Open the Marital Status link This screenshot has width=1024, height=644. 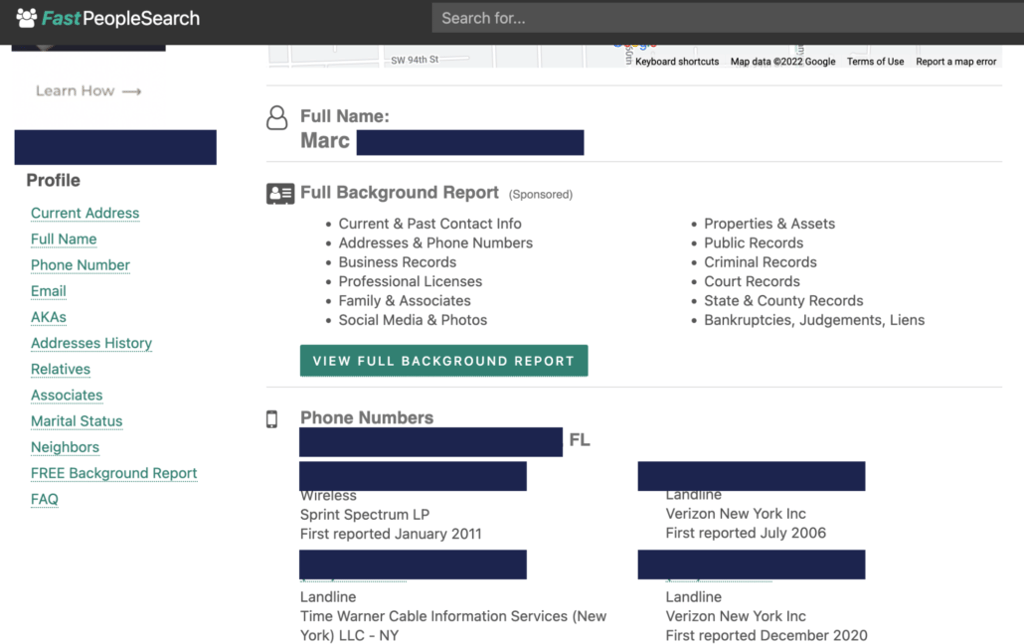coord(76,421)
